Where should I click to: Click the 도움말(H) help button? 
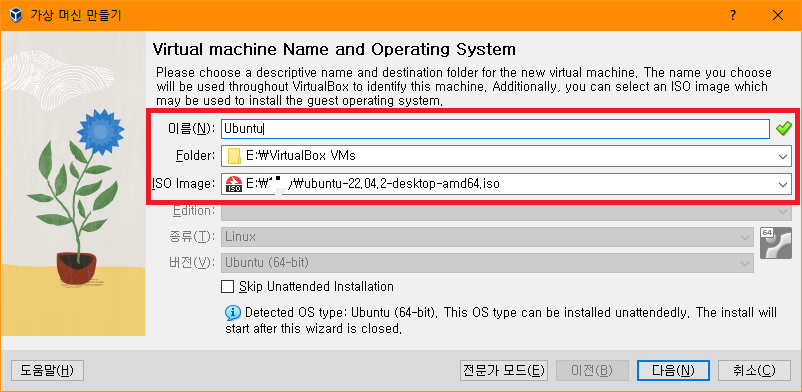pos(47,370)
